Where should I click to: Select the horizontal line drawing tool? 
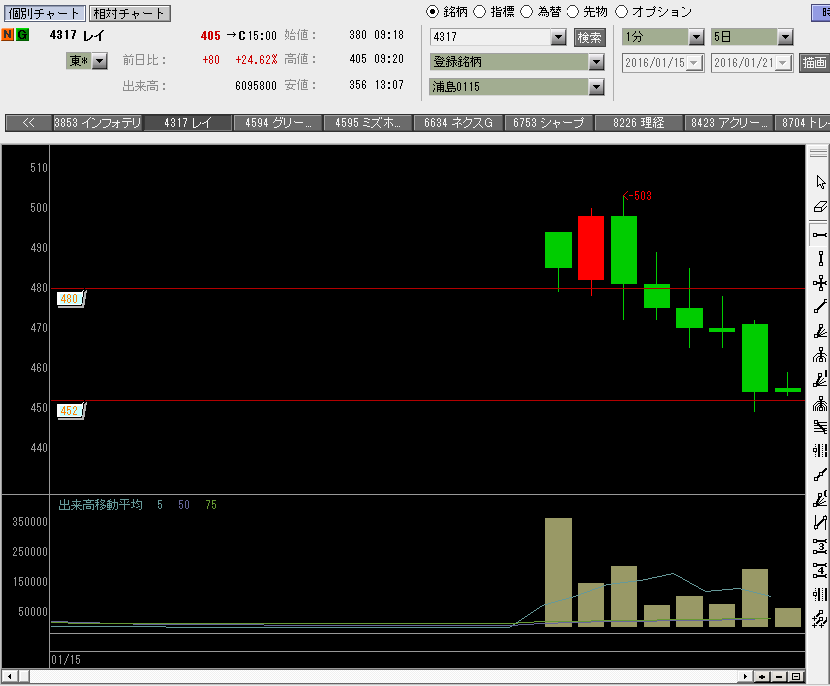820,234
